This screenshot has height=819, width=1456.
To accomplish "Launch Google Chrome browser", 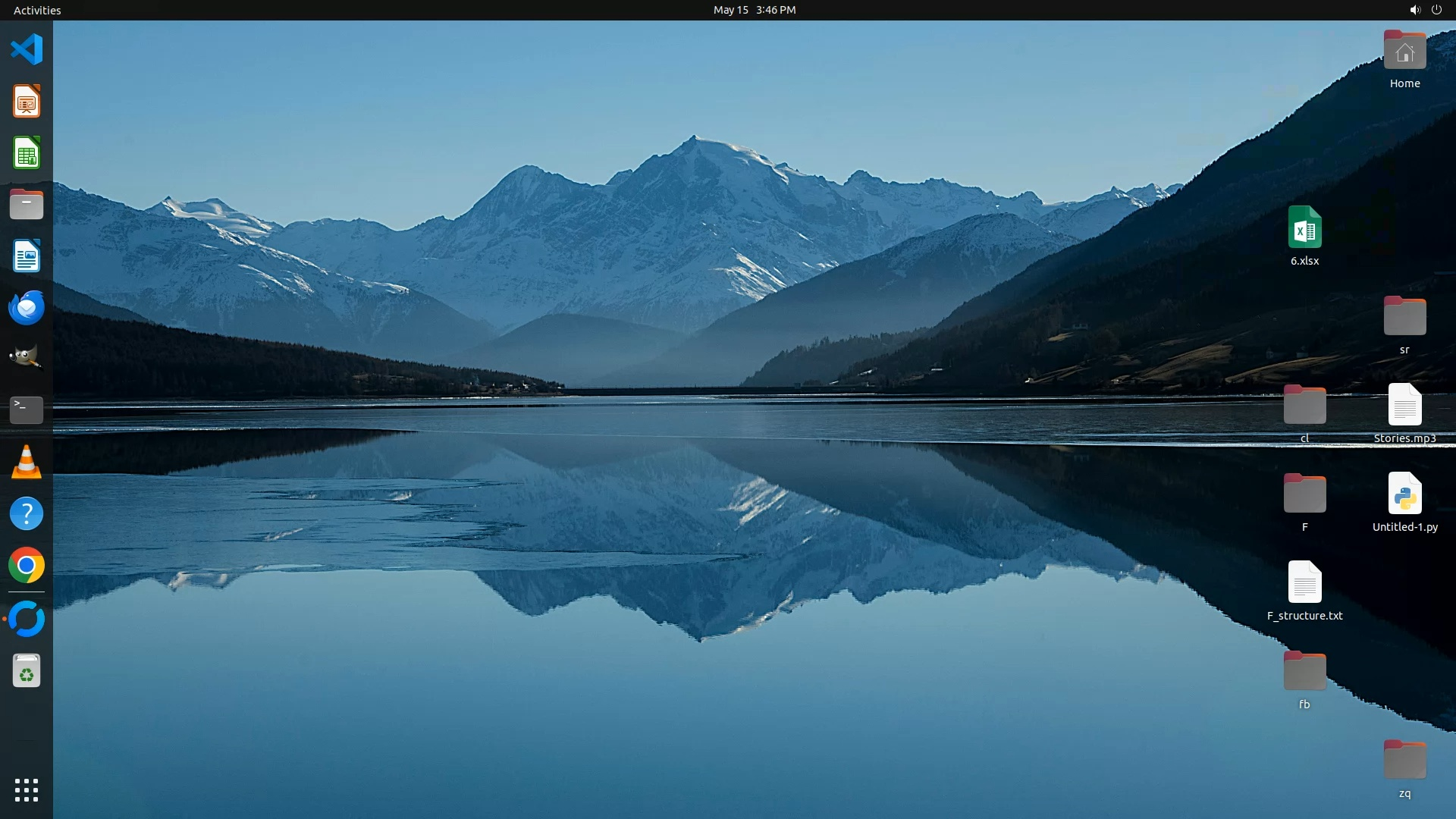I will tap(27, 566).
